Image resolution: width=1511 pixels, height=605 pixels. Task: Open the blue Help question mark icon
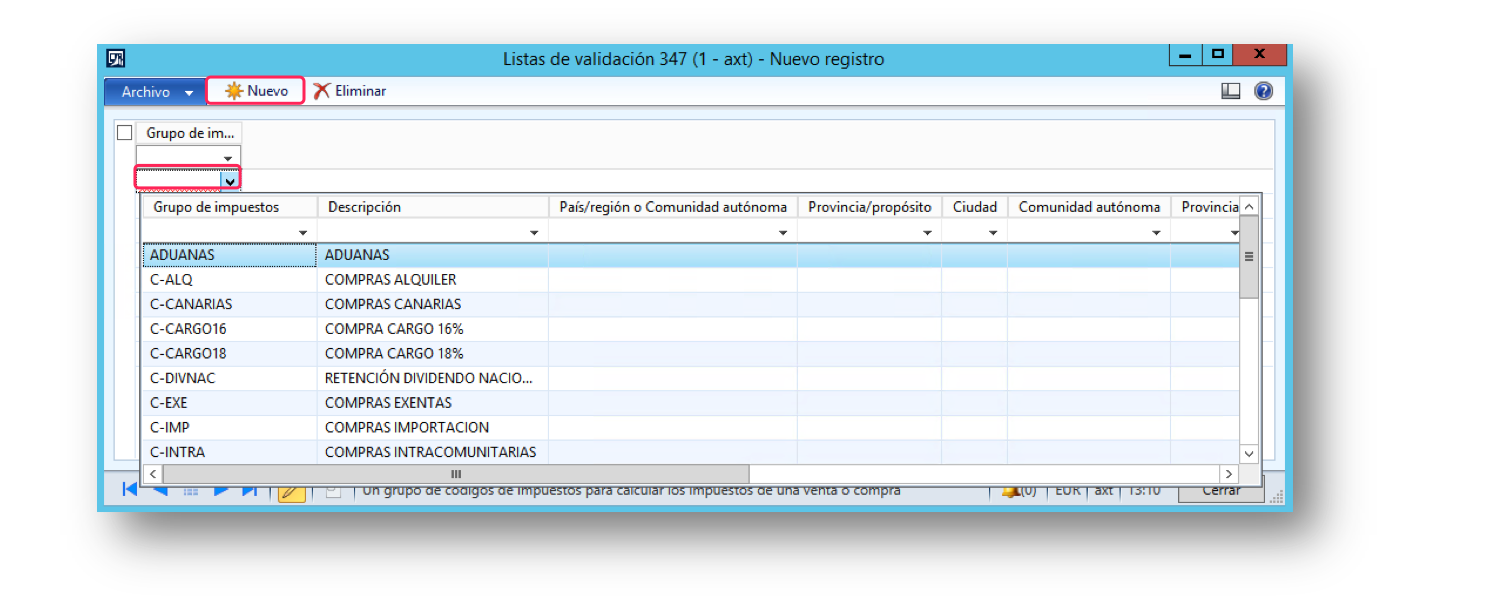point(1263,91)
